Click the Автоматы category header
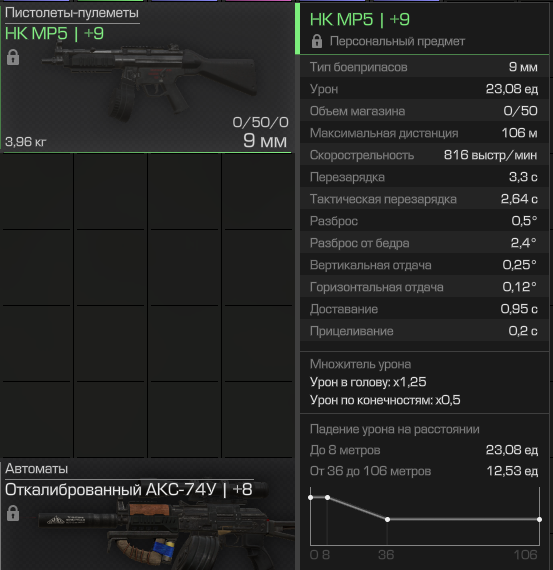 36,469
